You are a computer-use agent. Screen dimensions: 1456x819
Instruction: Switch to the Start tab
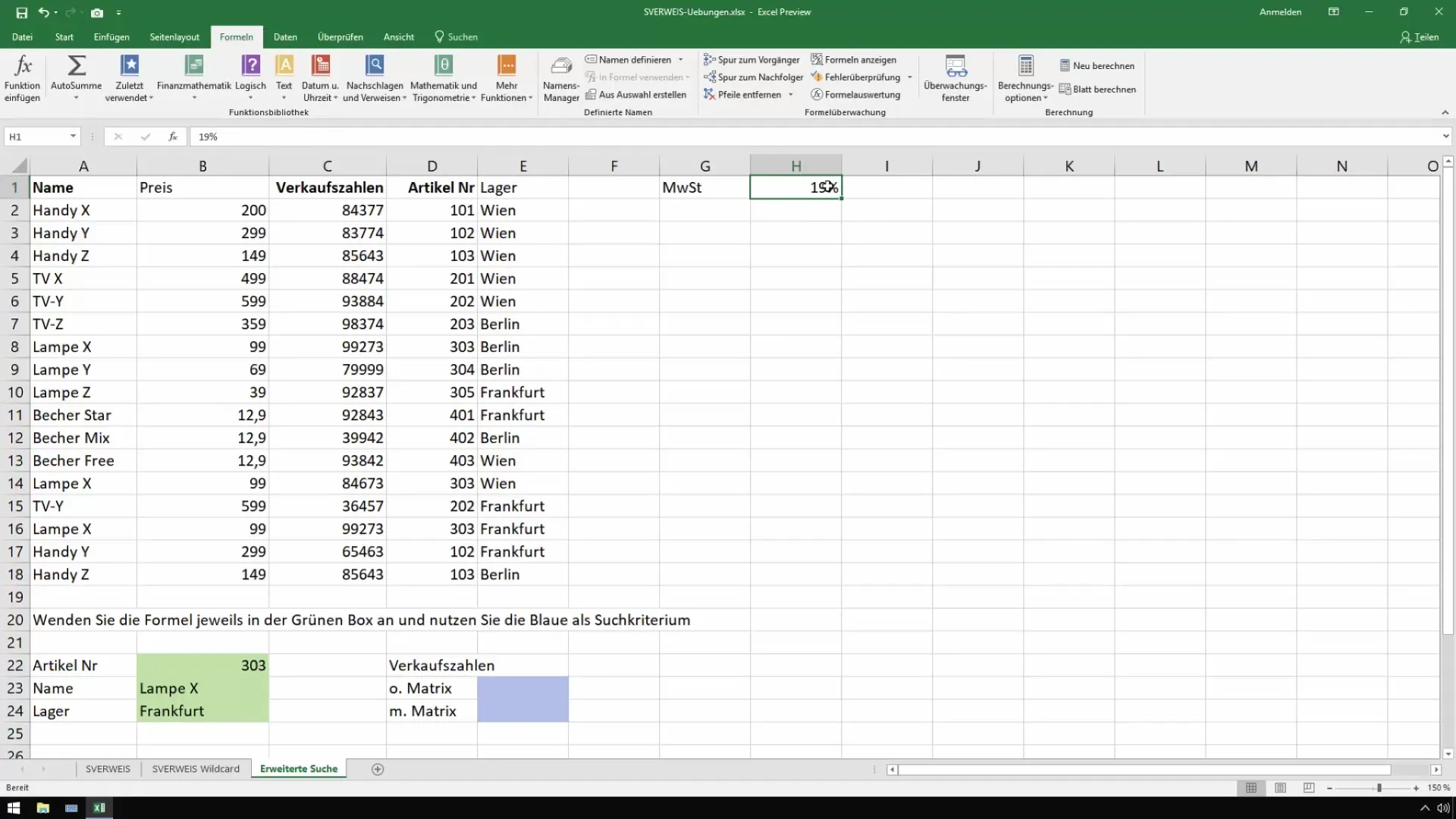(x=64, y=37)
